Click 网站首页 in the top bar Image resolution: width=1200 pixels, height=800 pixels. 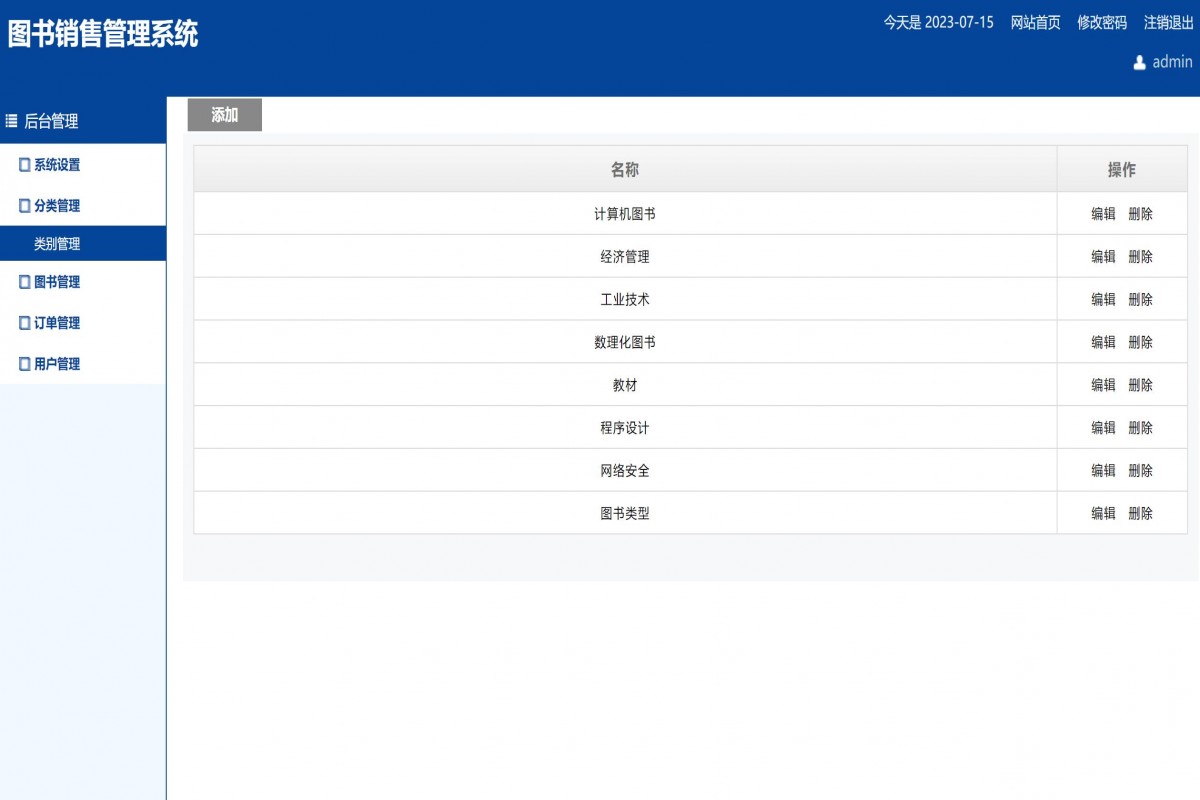coord(1034,23)
